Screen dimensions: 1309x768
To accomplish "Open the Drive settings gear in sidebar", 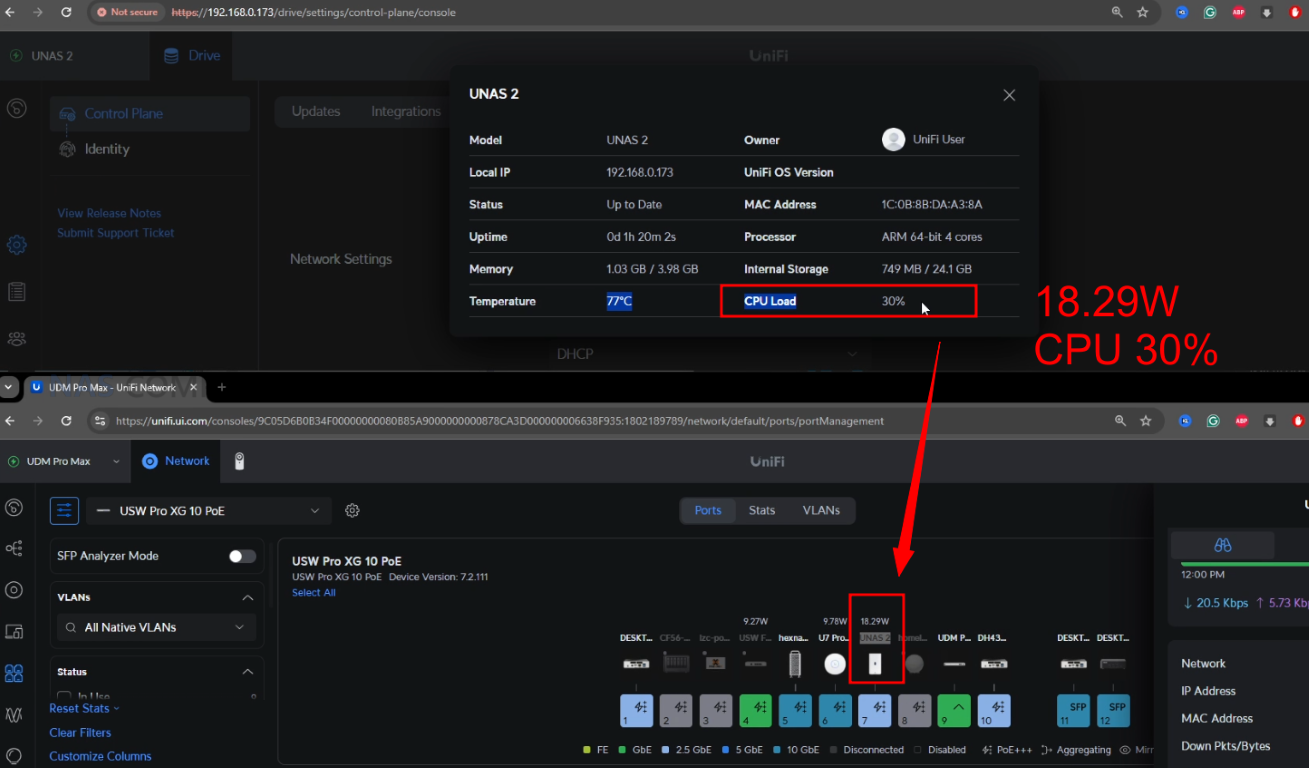I will coord(16,244).
